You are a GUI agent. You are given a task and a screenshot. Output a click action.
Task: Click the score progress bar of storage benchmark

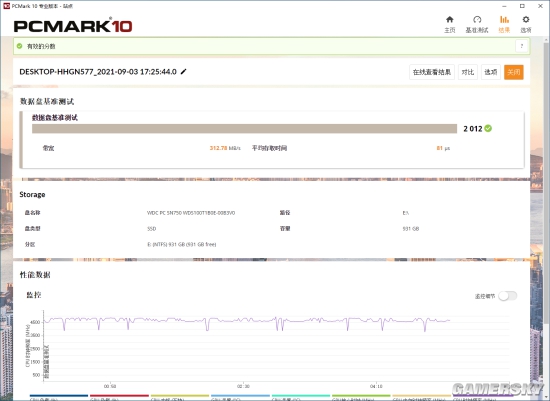coord(244,129)
